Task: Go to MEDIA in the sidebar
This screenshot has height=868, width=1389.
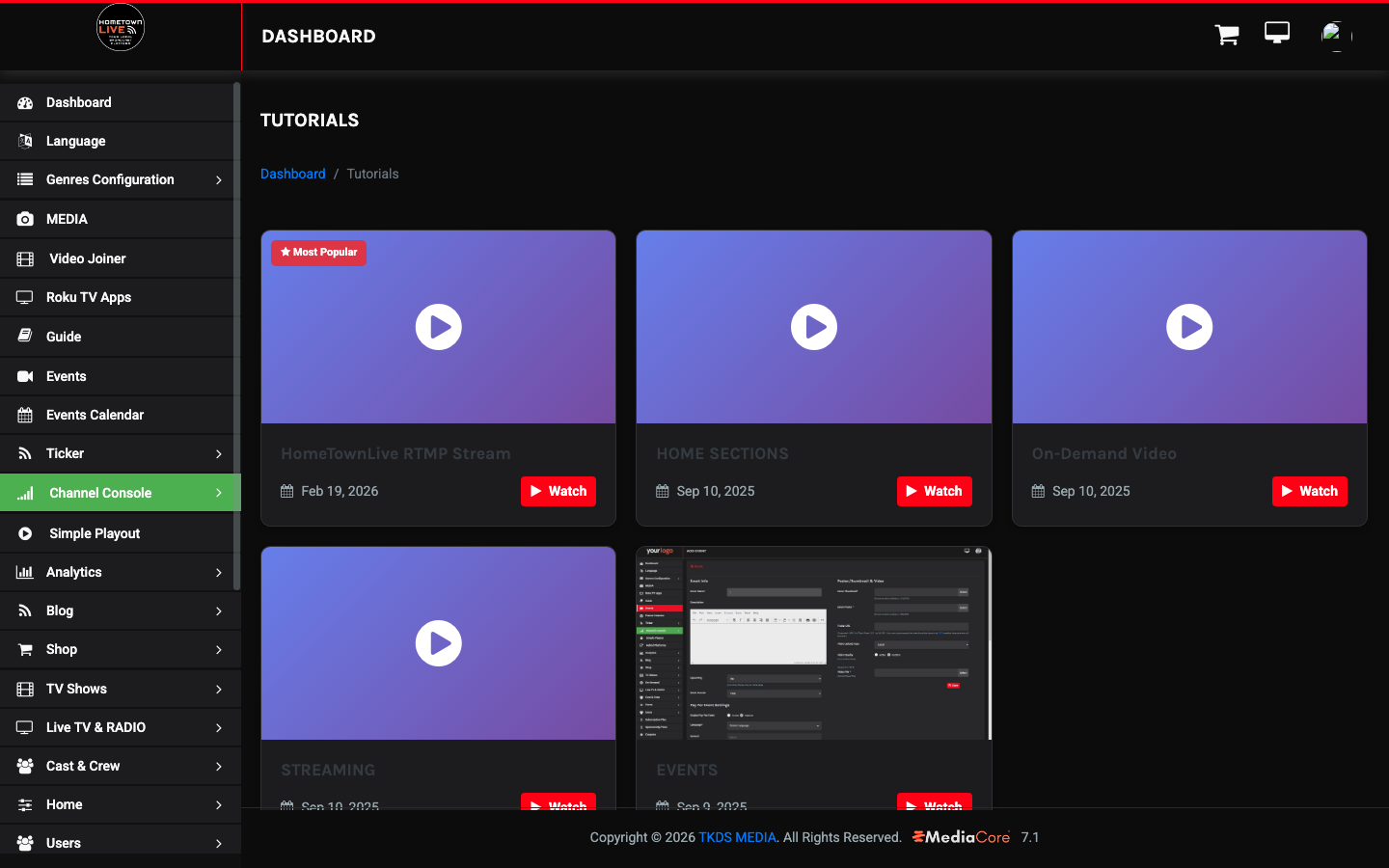Action: click(117, 219)
